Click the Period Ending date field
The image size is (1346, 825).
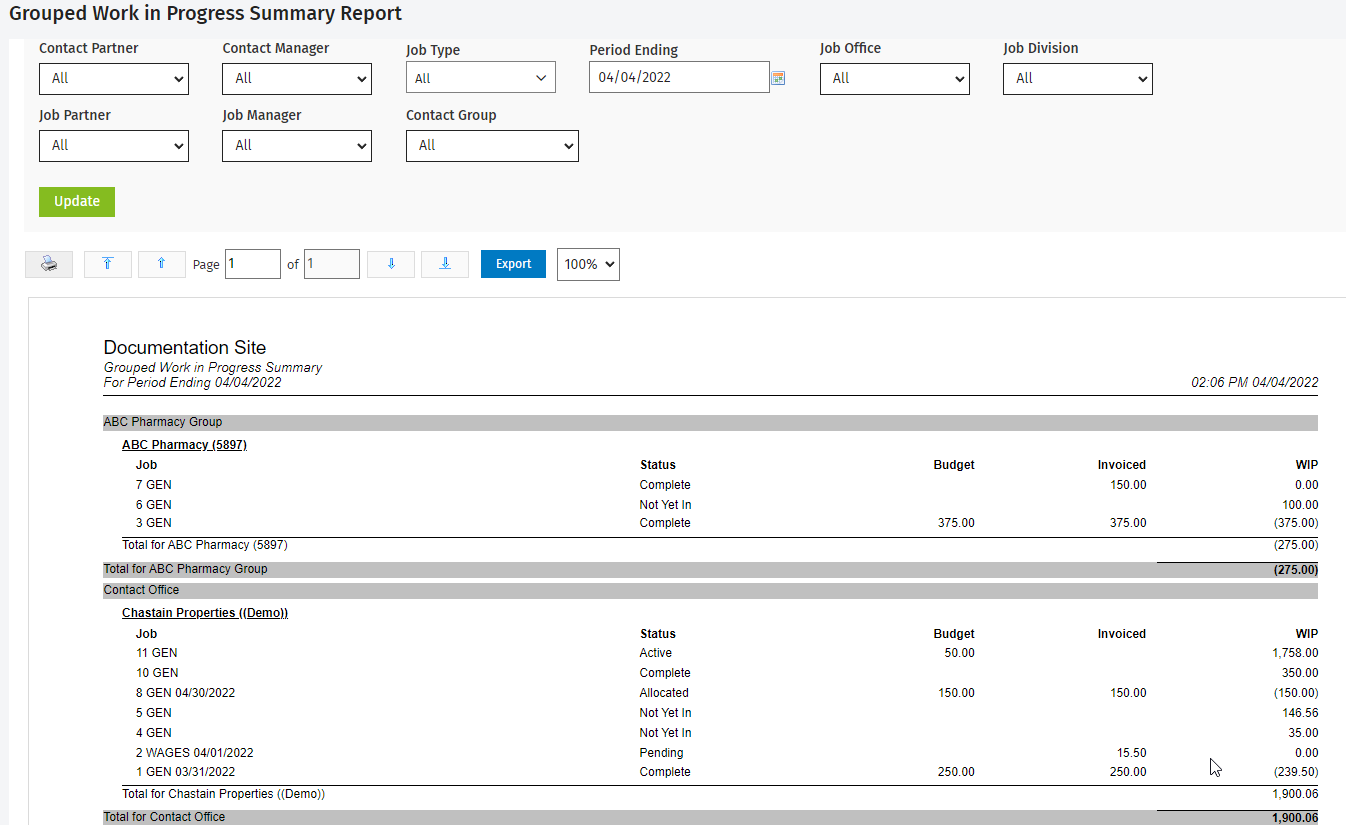pos(679,78)
